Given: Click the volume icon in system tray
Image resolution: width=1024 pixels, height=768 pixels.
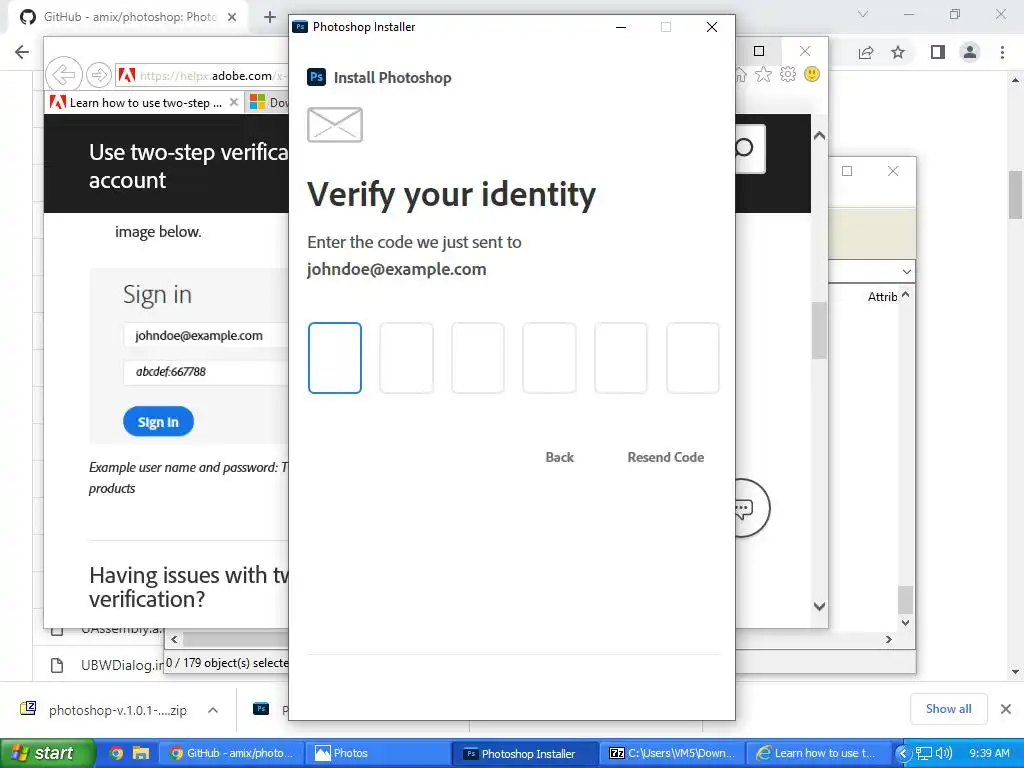Looking at the screenshot, I should 944,753.
